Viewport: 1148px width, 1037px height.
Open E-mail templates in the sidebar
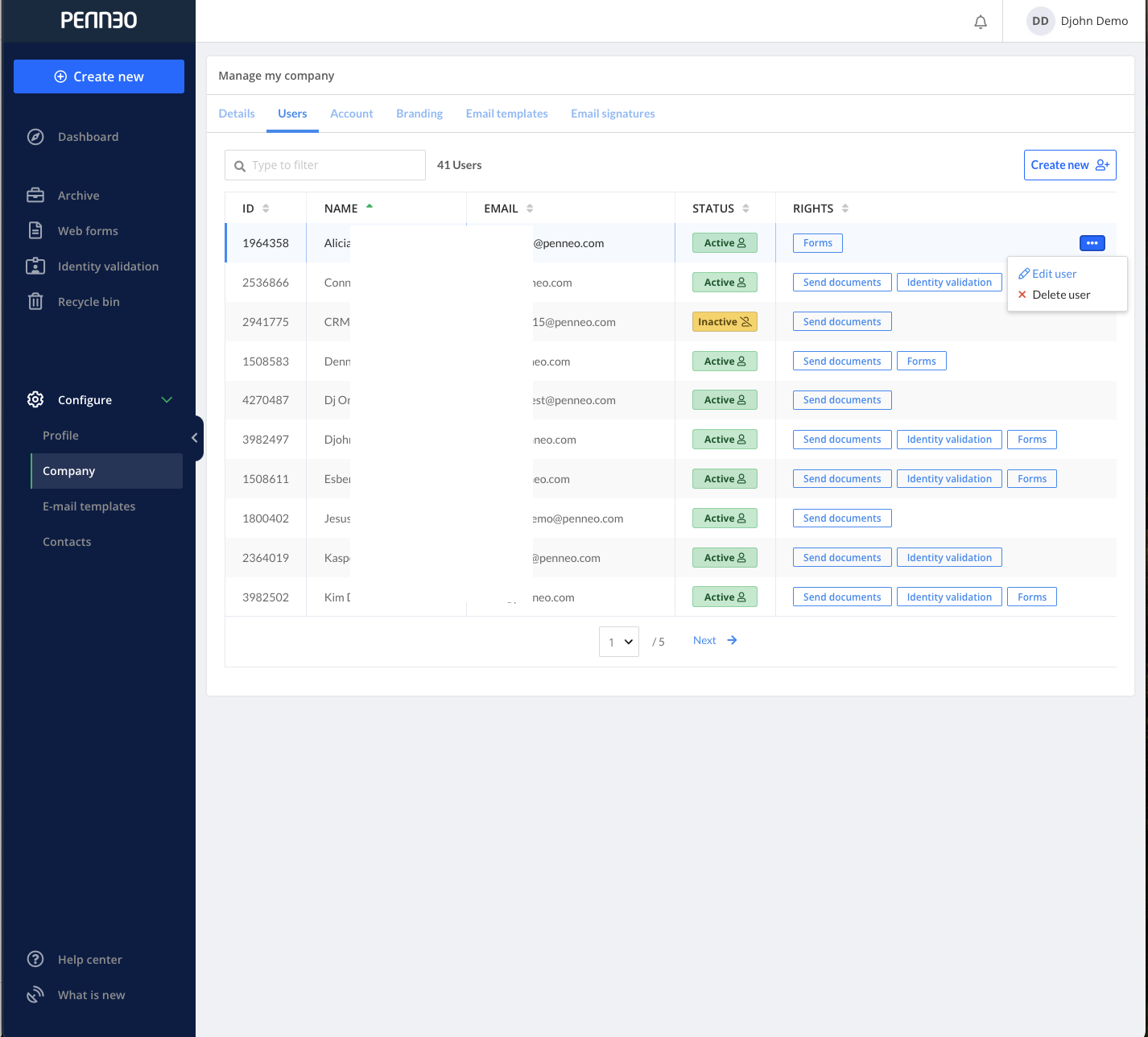(89, 506)
